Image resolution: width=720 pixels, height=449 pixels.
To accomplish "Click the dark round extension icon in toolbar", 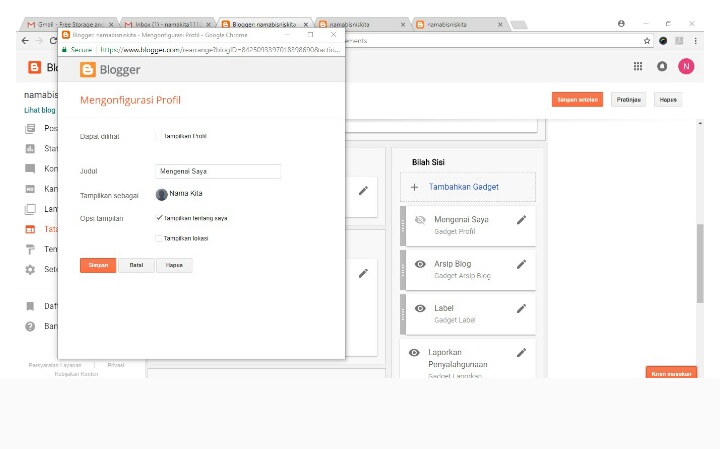I will coord(663,41).
